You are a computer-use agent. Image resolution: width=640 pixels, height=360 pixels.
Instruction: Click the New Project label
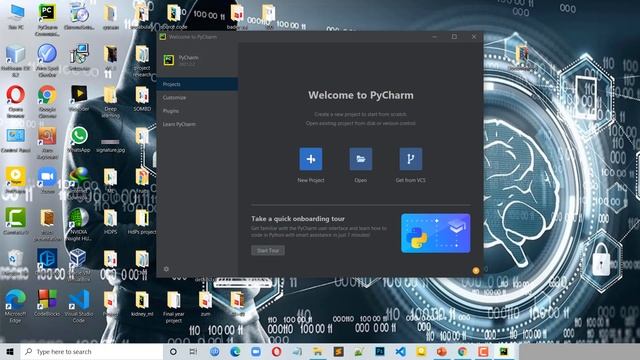(311, 180)
